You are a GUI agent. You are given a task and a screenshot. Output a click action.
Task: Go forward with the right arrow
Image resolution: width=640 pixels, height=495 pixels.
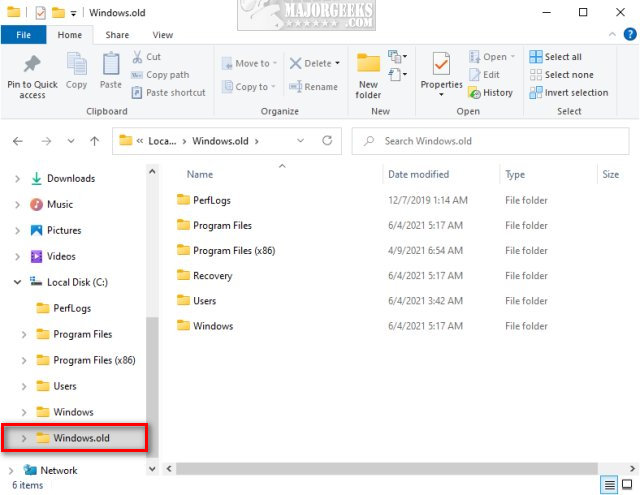point(46,141)
